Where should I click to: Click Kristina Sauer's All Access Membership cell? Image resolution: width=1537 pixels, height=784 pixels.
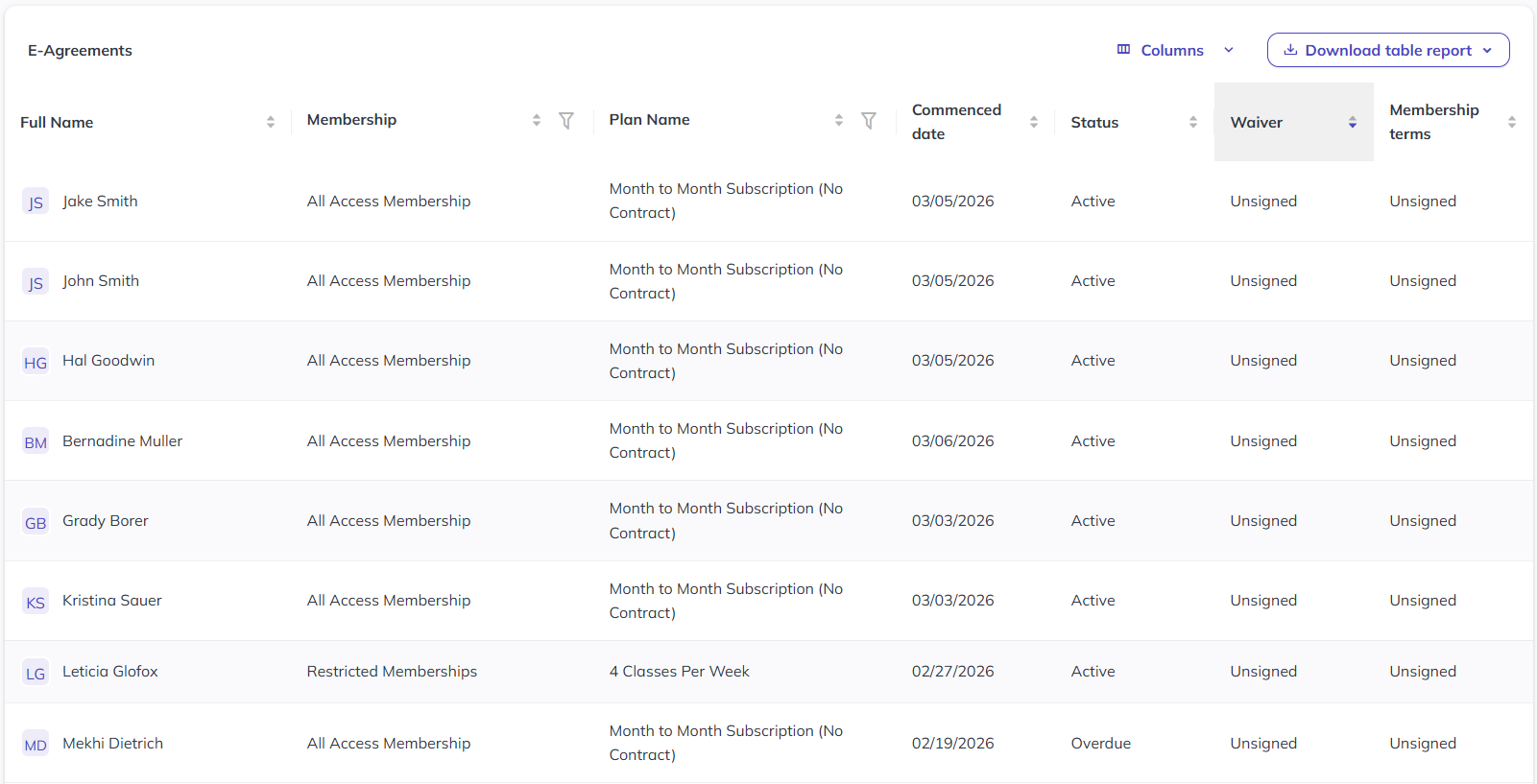389,600
